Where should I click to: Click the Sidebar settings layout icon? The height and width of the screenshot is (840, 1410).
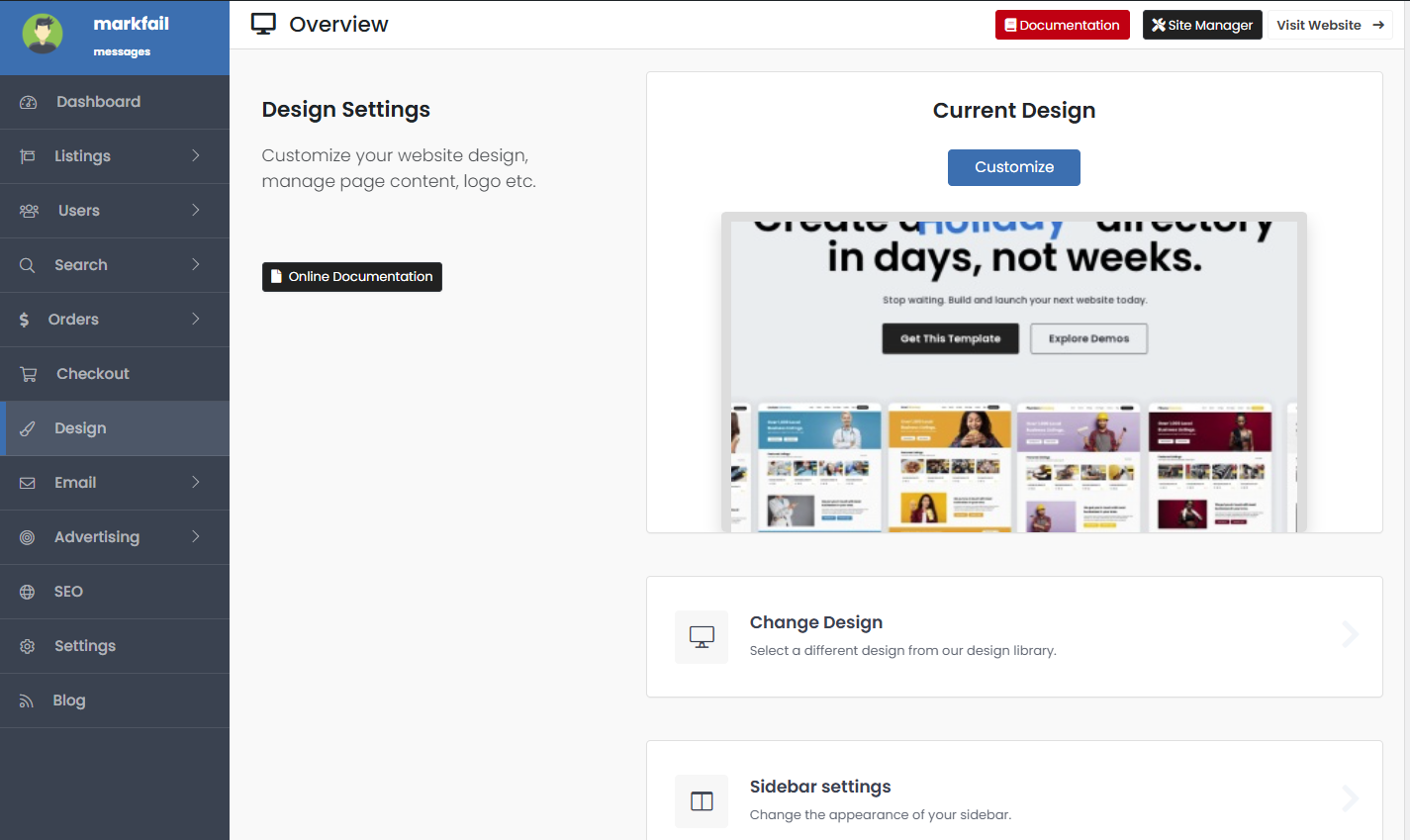tap(702, 801)
